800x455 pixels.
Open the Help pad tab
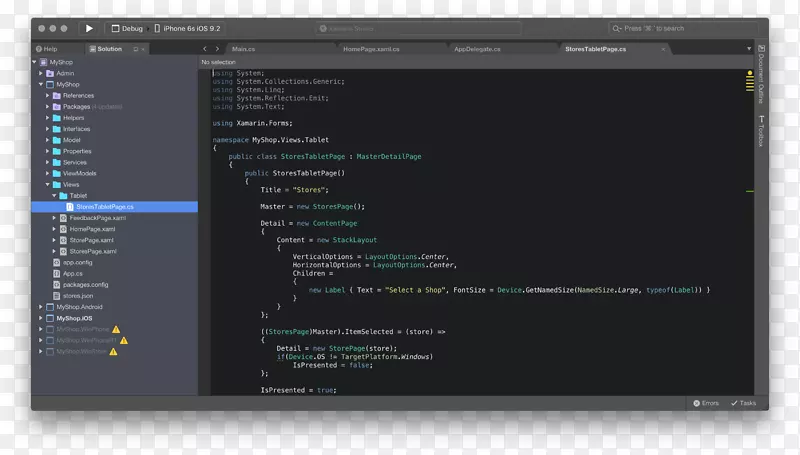(x=46, y=49)
